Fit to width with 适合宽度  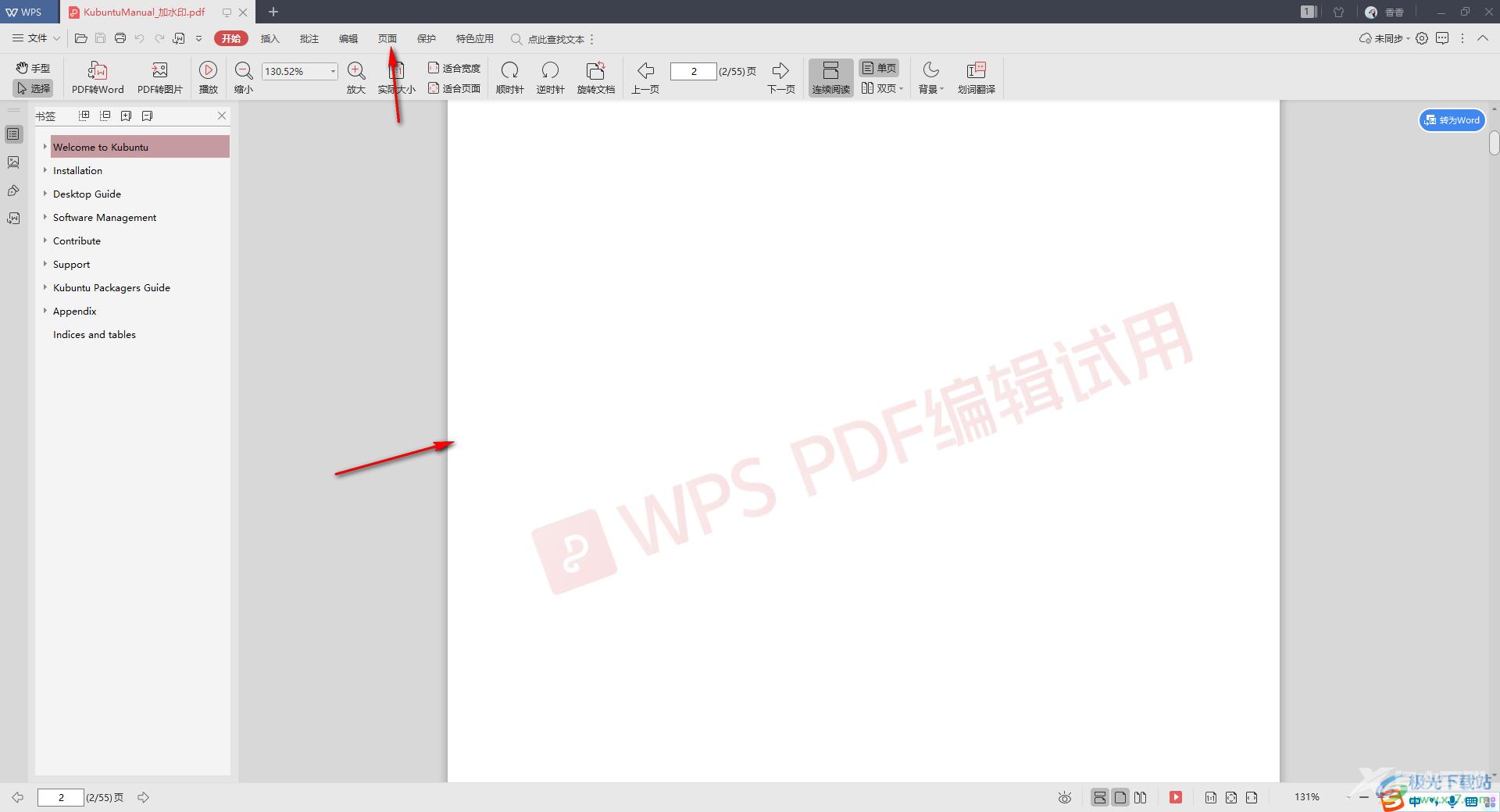pyautogui.click(x=454, y=68)
